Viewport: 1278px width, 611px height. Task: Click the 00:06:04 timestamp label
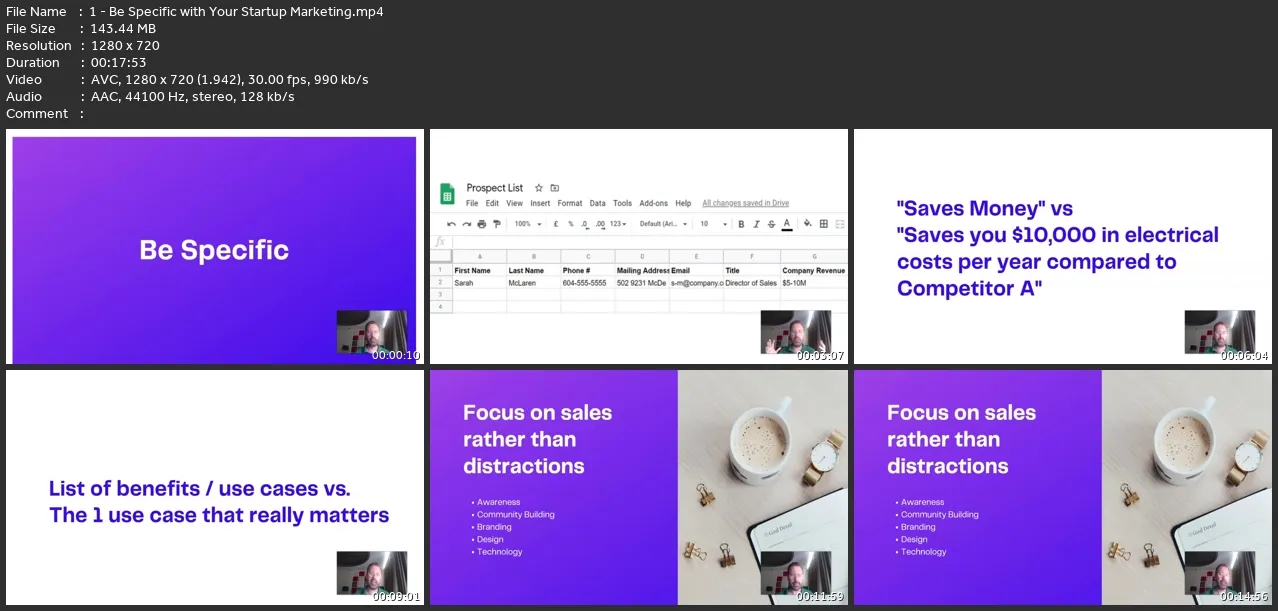pyautogui.click(x=1244, y=355)
